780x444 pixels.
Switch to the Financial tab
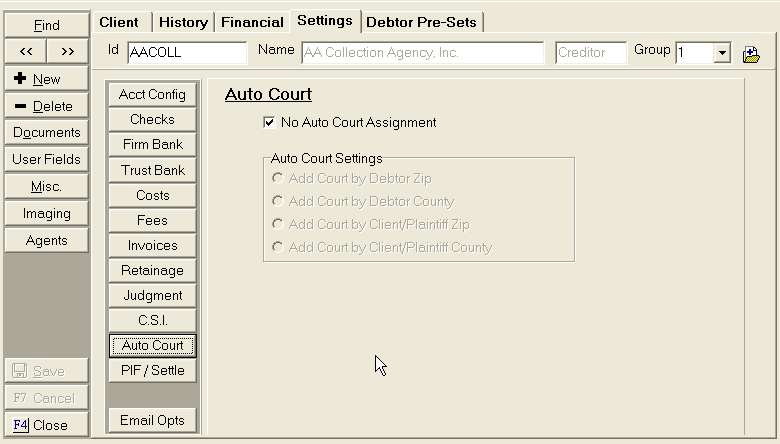pyautogui.click(x=252, y=22)
